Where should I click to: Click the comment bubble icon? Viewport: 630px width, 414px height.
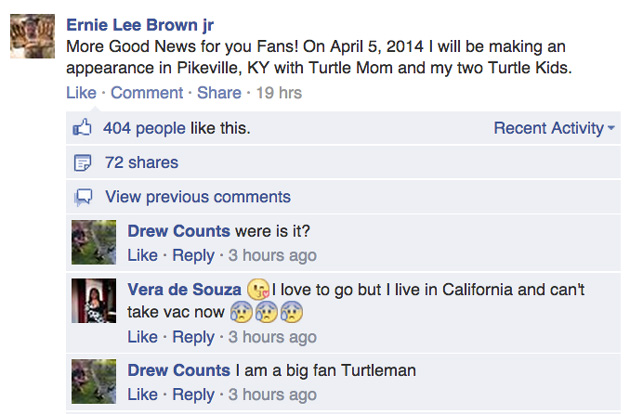coord(84,197)
